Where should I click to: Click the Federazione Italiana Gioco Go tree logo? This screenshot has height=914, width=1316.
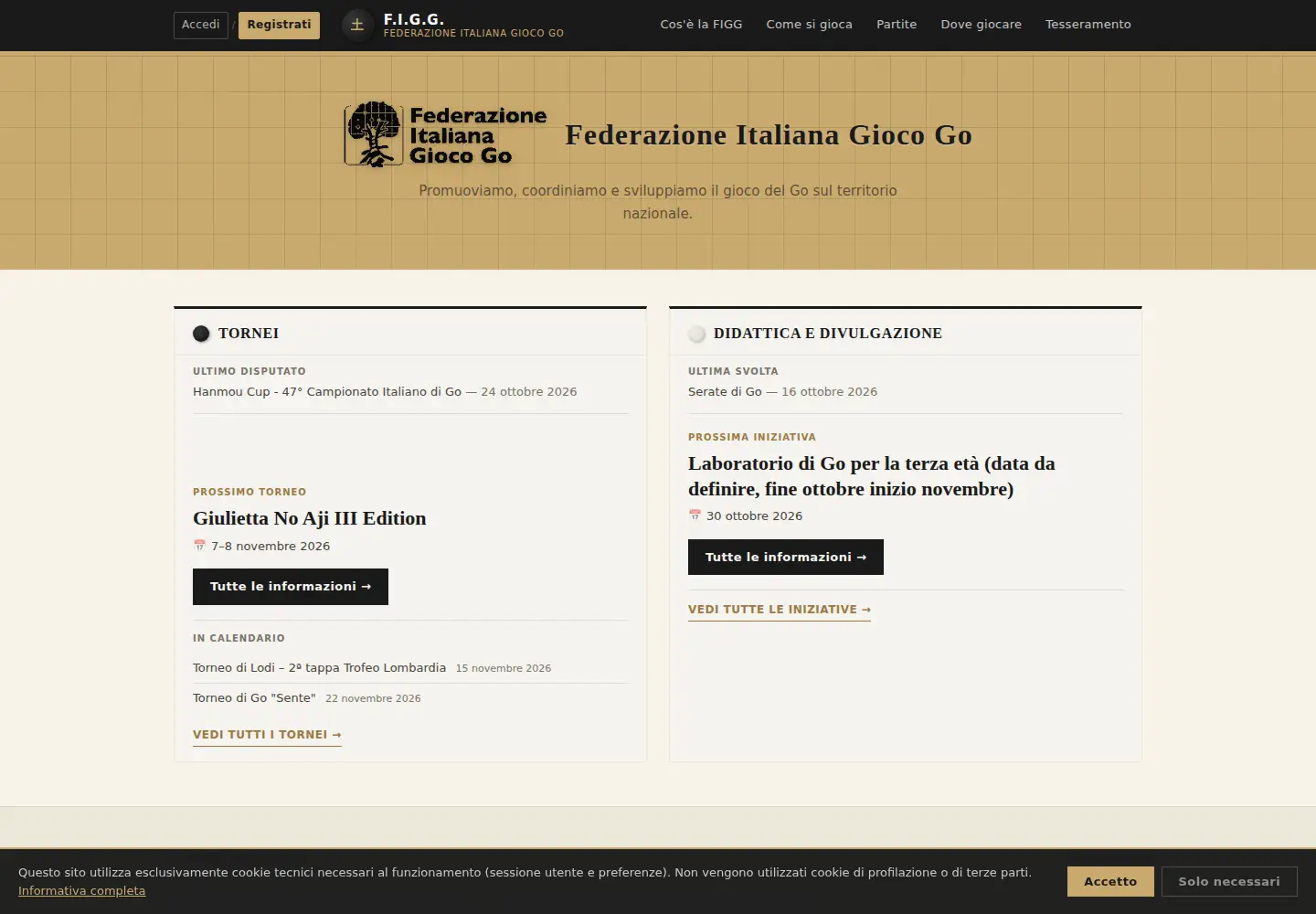point(446,134)
